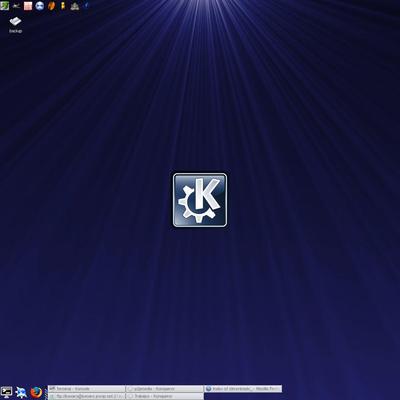Switch to top-middle Konqueror taskbar entry
This screenshot has width=400, height=400.
tap(165, 389)
